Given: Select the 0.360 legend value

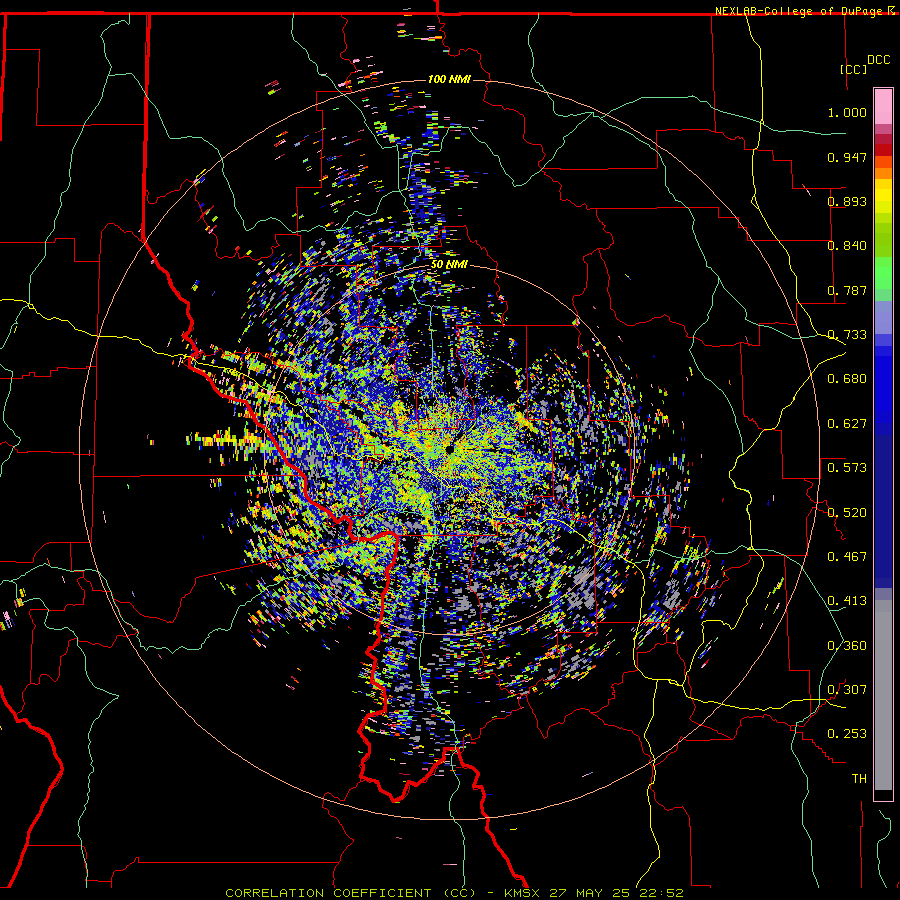Looking at the screenshot, I should pyautogui.click(x=847, y=646).
